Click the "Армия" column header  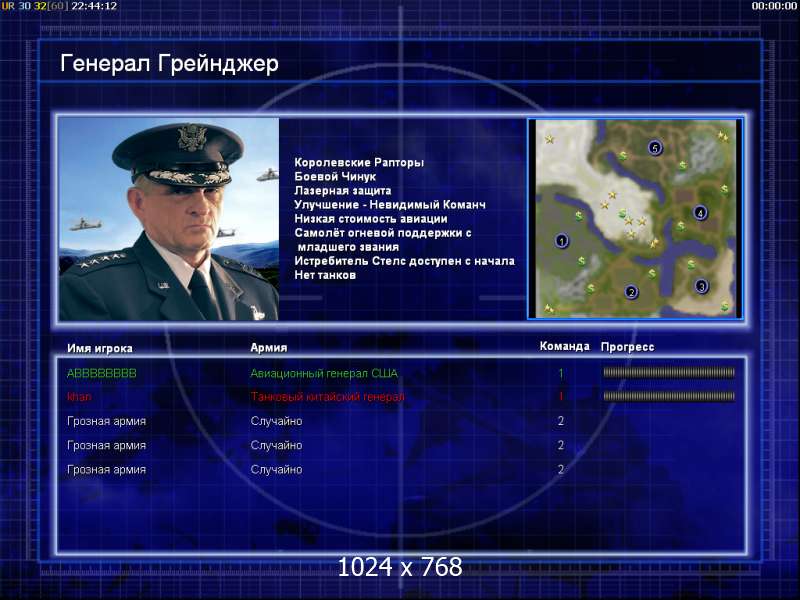click(269, 347)
